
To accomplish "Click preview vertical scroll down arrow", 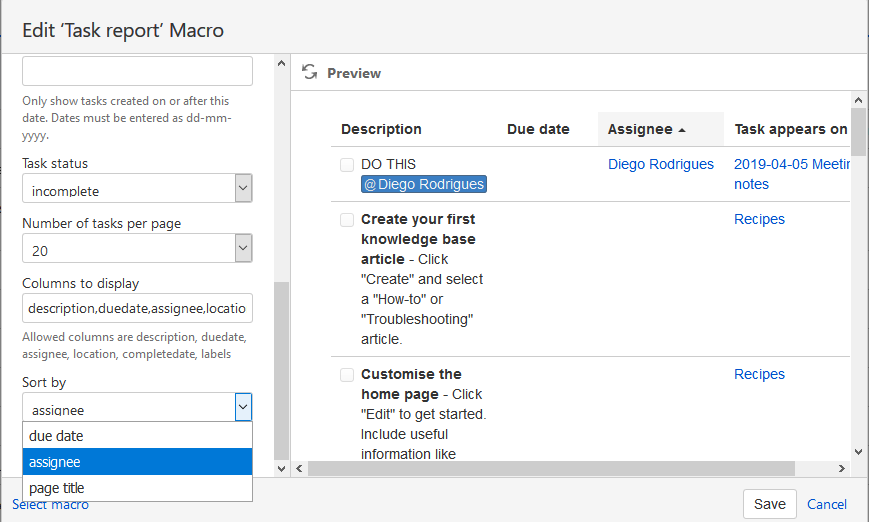I will click(x=858, y=452).
